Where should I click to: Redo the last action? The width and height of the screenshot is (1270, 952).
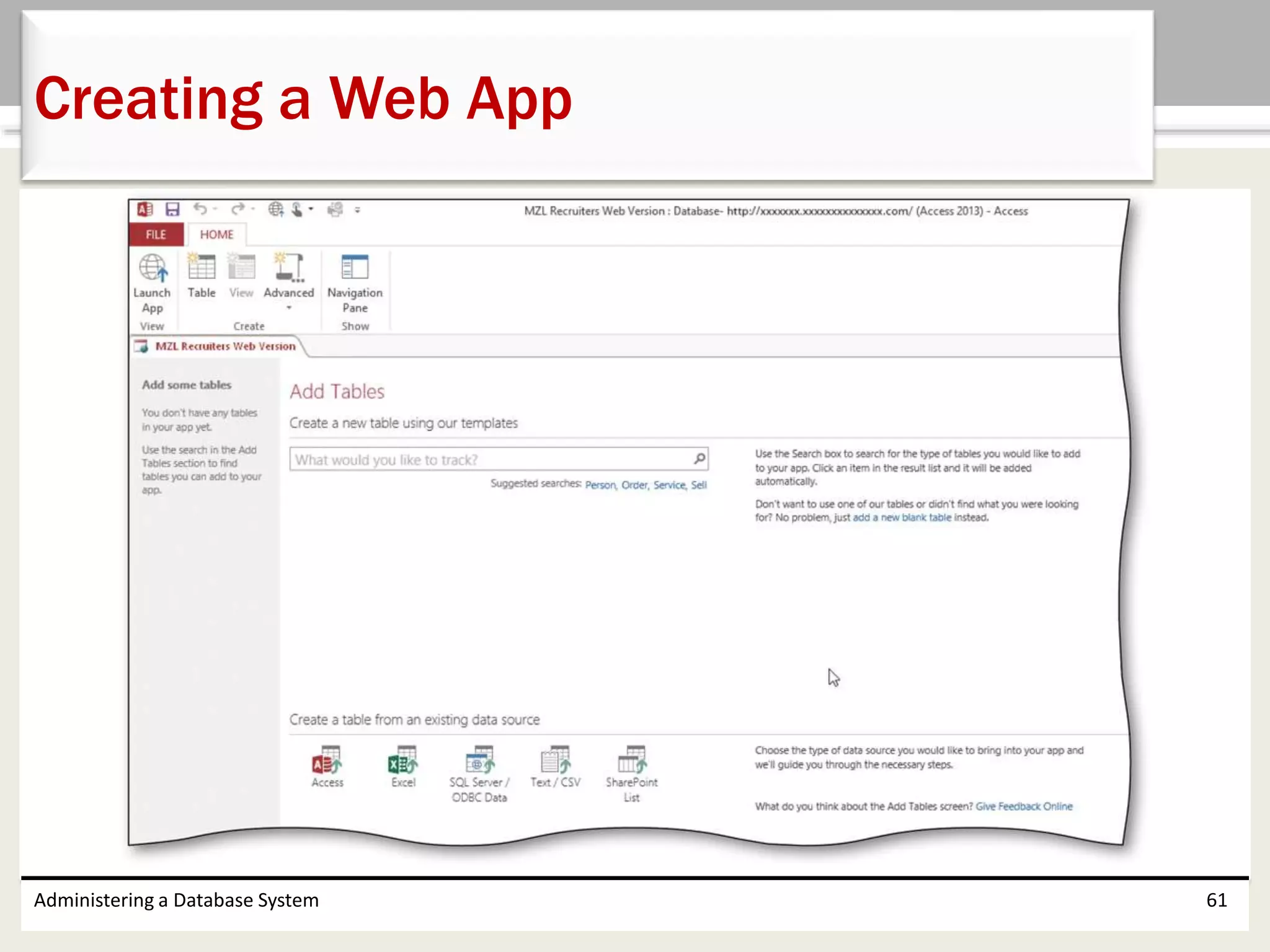point(238,209)
